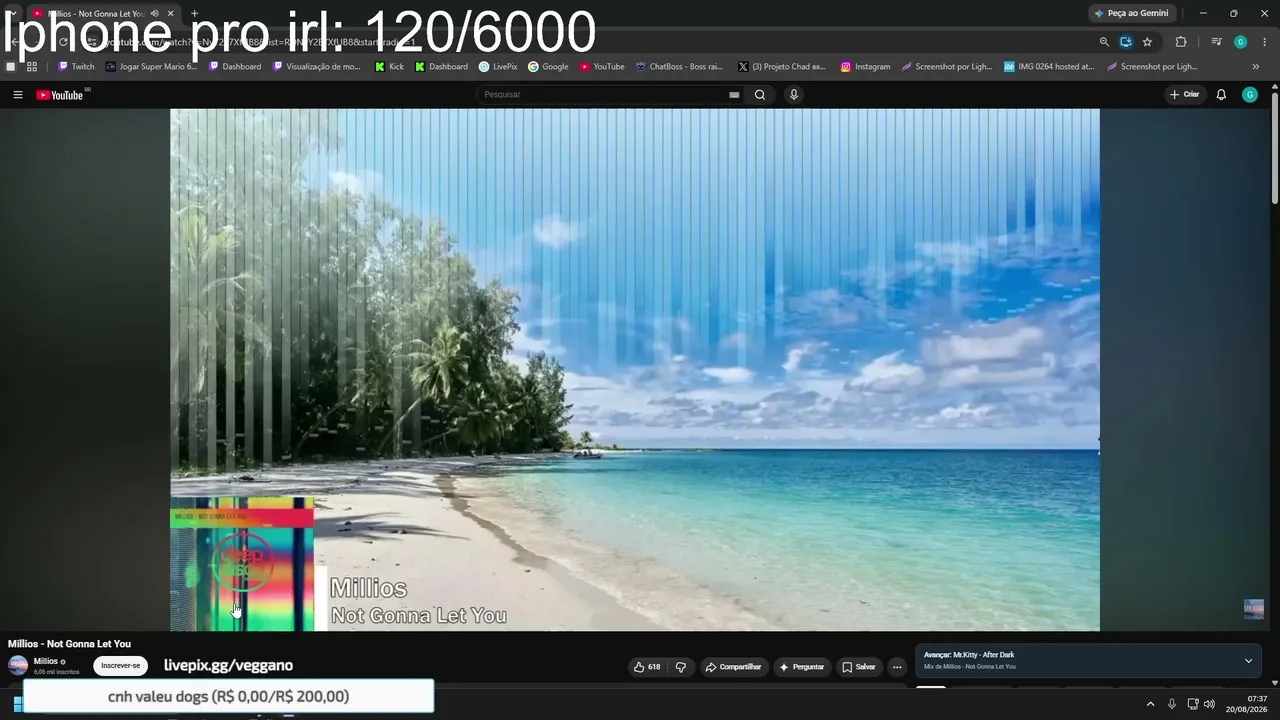The image size is (1280, 720).
Task: Open the Twitch bookmark
Action: click(x=76, y=67)
